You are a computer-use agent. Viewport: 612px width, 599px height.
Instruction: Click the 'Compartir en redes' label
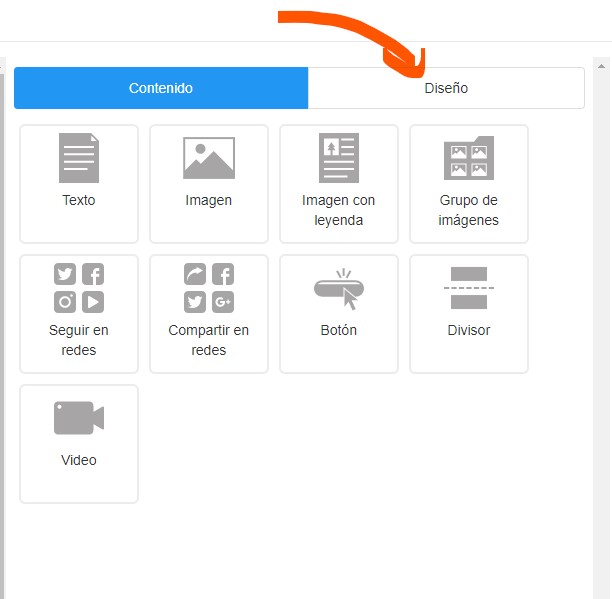pyautogui.click(x=209, y=340)
